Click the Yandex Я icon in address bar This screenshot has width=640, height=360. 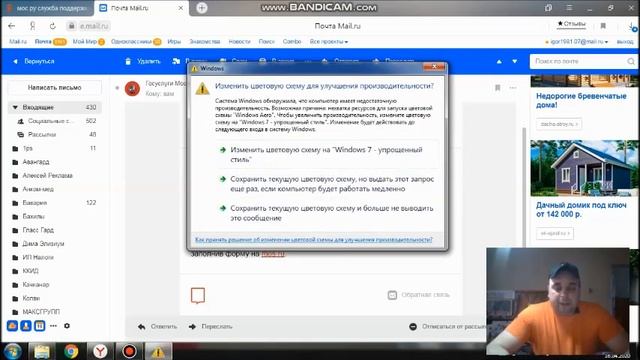tap(33, 26)
